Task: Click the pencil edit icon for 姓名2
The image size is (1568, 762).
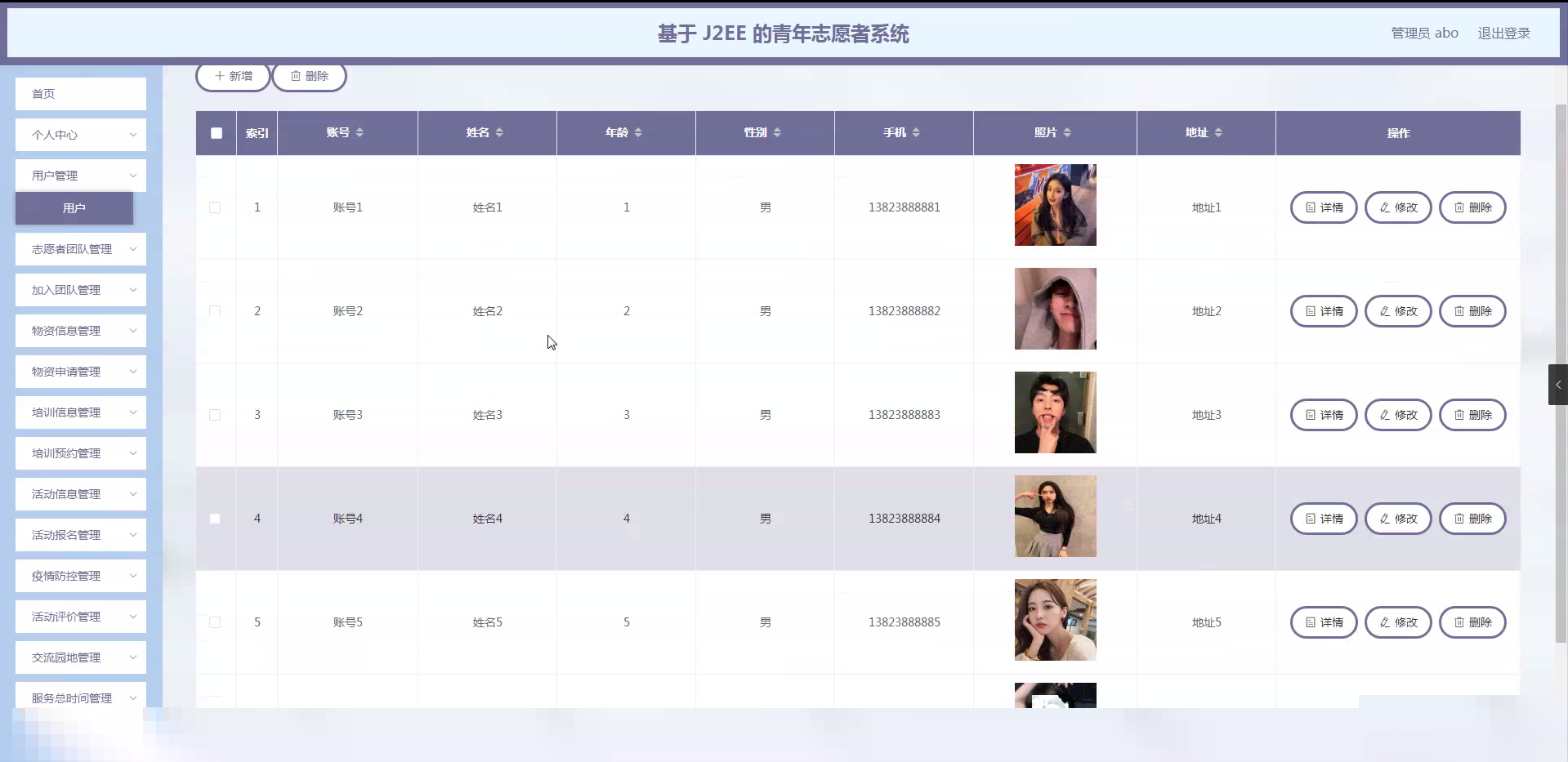Action: coord(1385,311)
